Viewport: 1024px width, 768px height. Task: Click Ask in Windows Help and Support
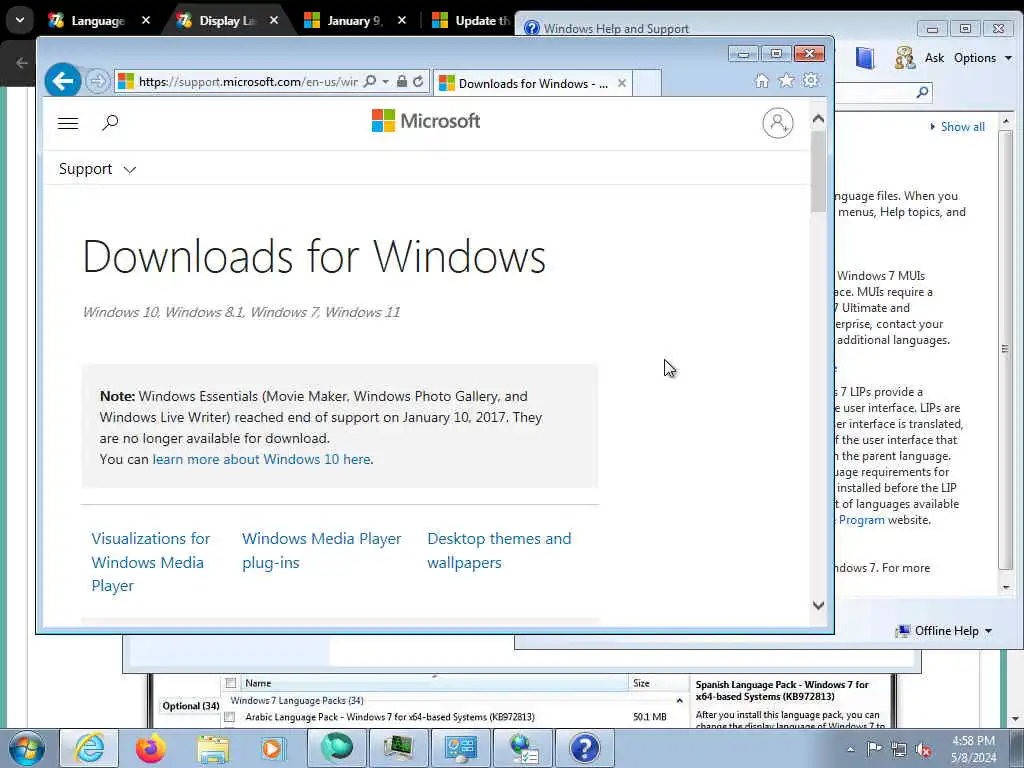pos(934,58)
